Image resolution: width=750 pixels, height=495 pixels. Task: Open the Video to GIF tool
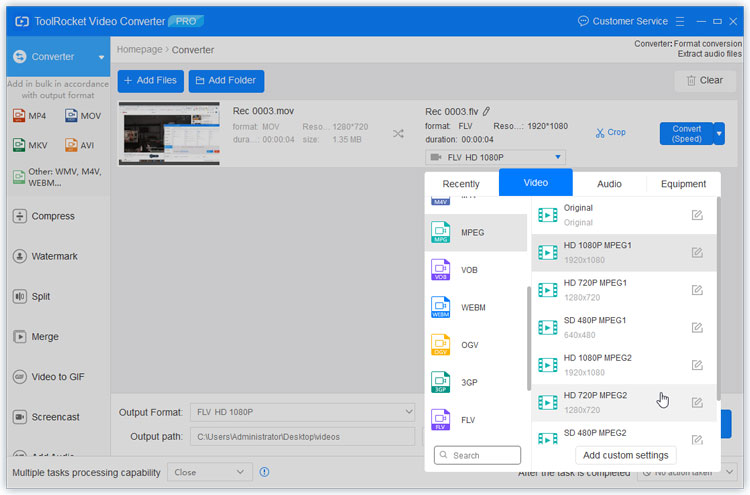click(48, 377)
